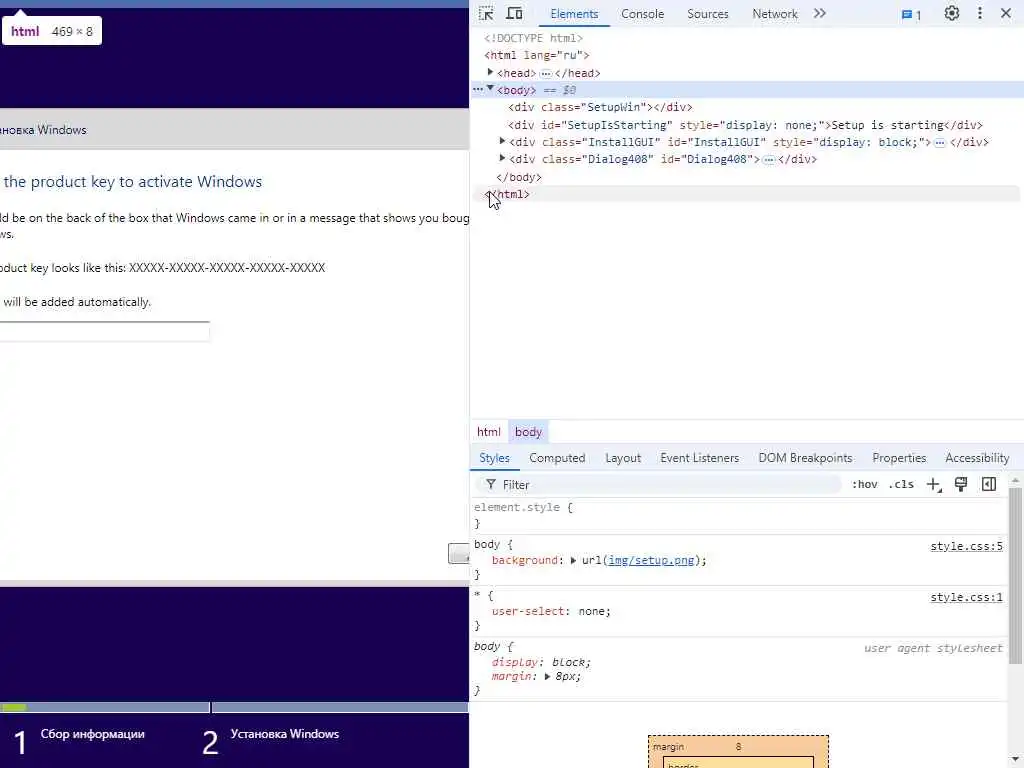Open the Network tab

tap(775, 14)
